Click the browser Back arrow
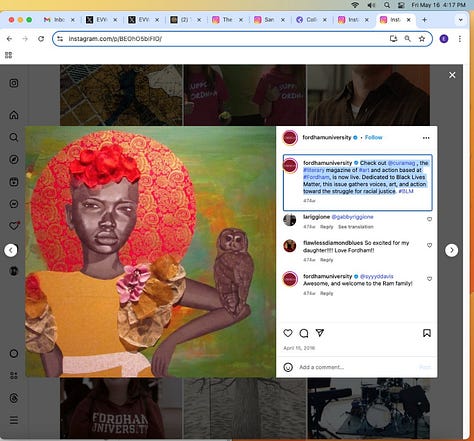474x441 pixels. 9,39
